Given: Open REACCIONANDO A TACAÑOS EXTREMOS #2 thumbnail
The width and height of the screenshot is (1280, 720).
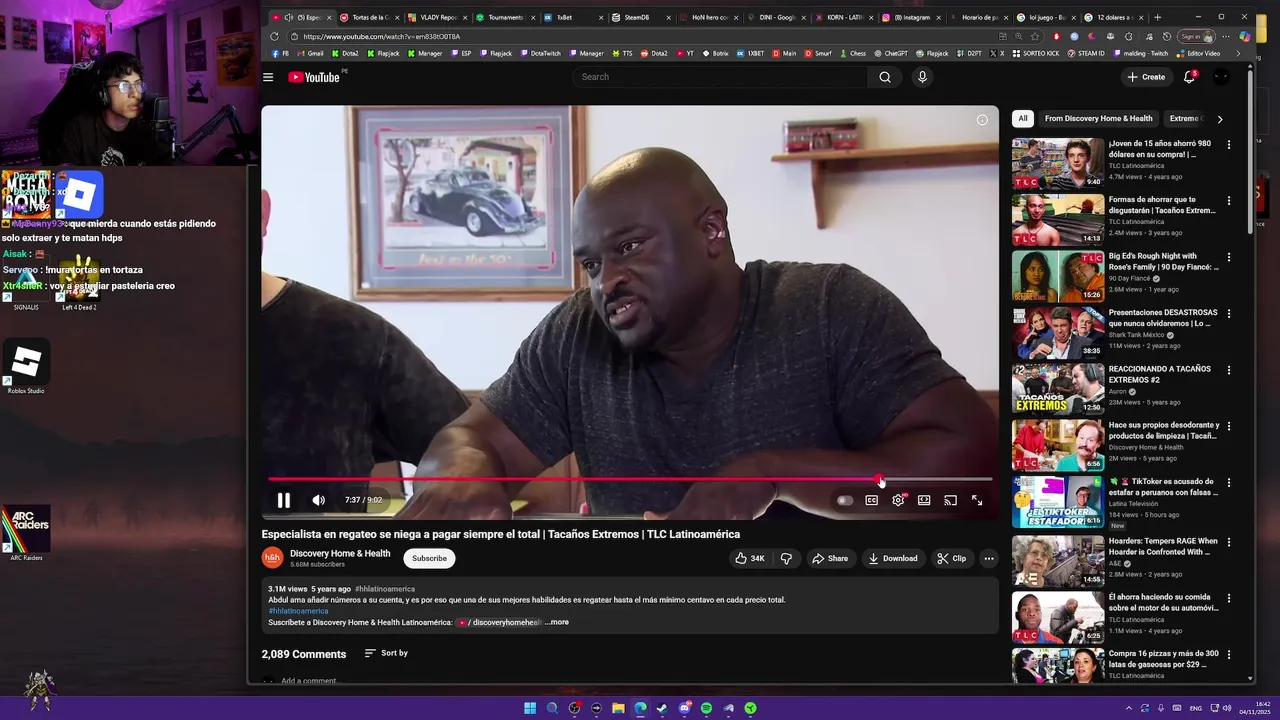Looking at the screenshot, I should point(1057,388).
